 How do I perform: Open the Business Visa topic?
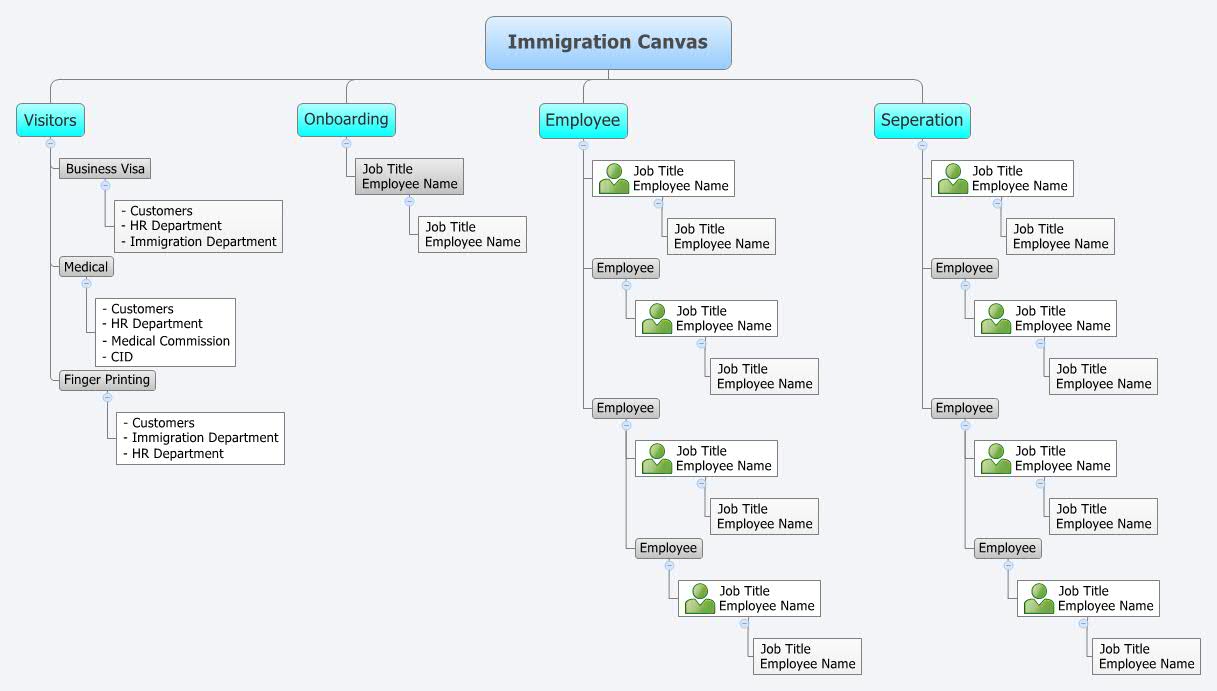point(105,168)
